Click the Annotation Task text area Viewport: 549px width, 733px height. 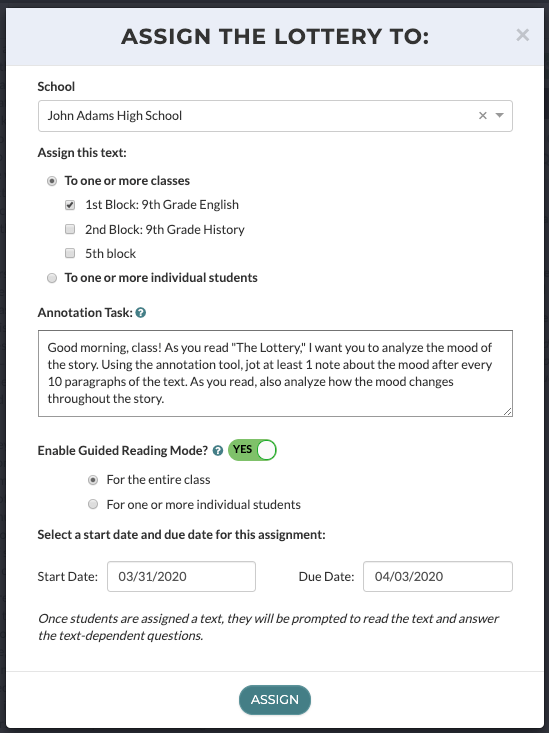click(x=275, y=373)
